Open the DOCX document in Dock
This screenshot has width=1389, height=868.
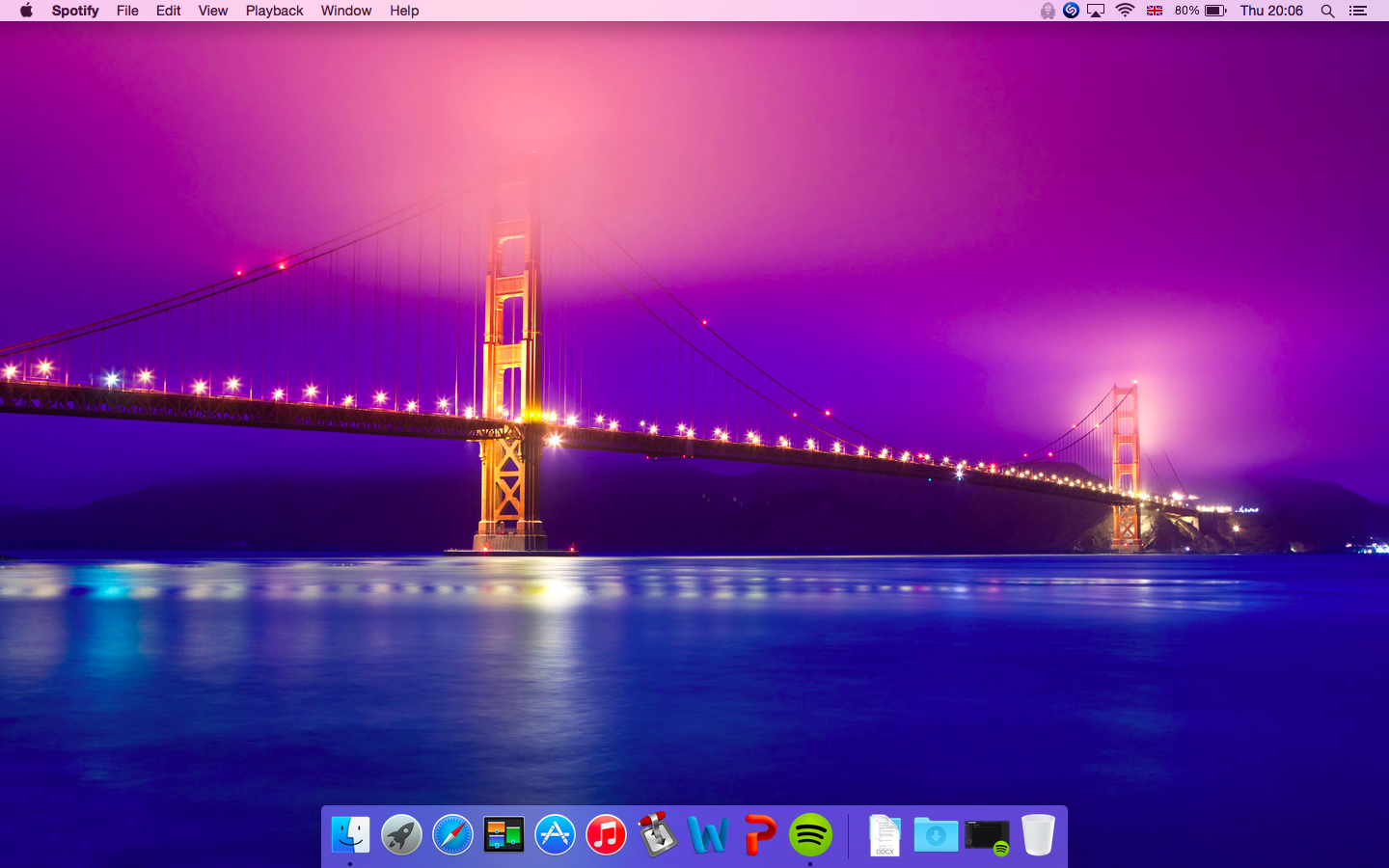(x=885, y=835)
